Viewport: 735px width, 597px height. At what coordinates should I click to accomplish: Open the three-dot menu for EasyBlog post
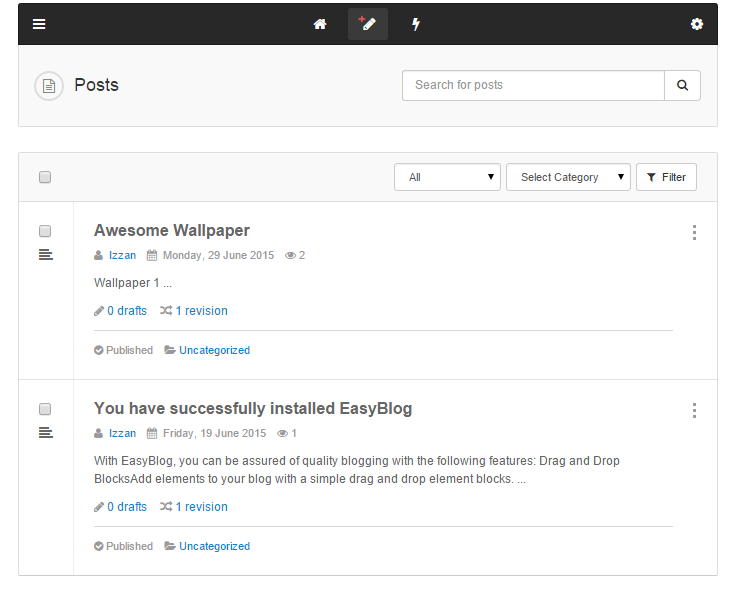(695, 410)
